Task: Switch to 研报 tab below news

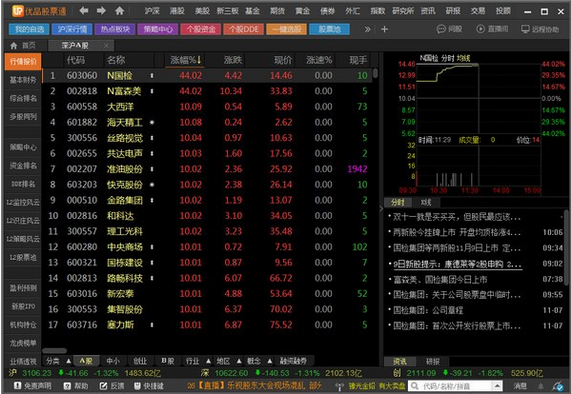Action: [x=433, y=362]
